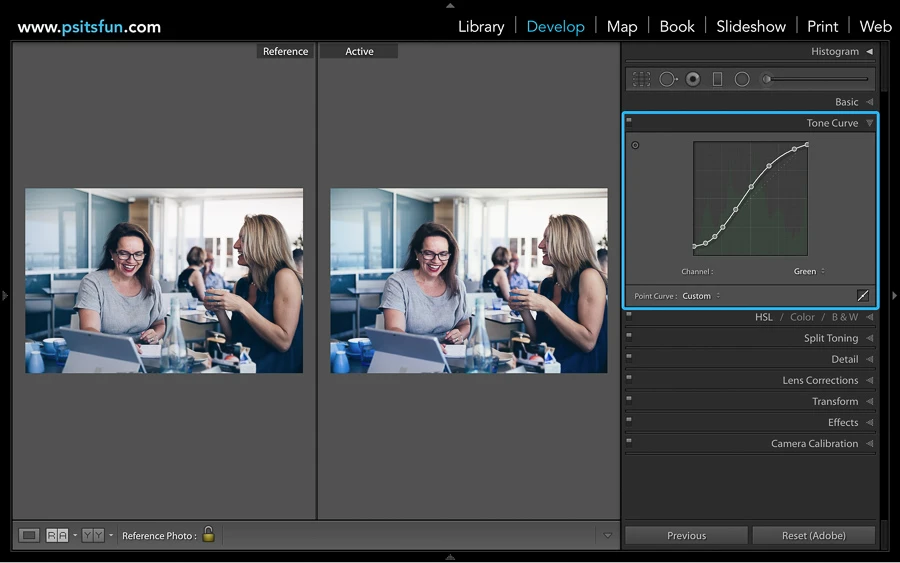Toggle the Reference Photo lock
The width and height of the screenshot is (900, 563).
click(208, 534)
